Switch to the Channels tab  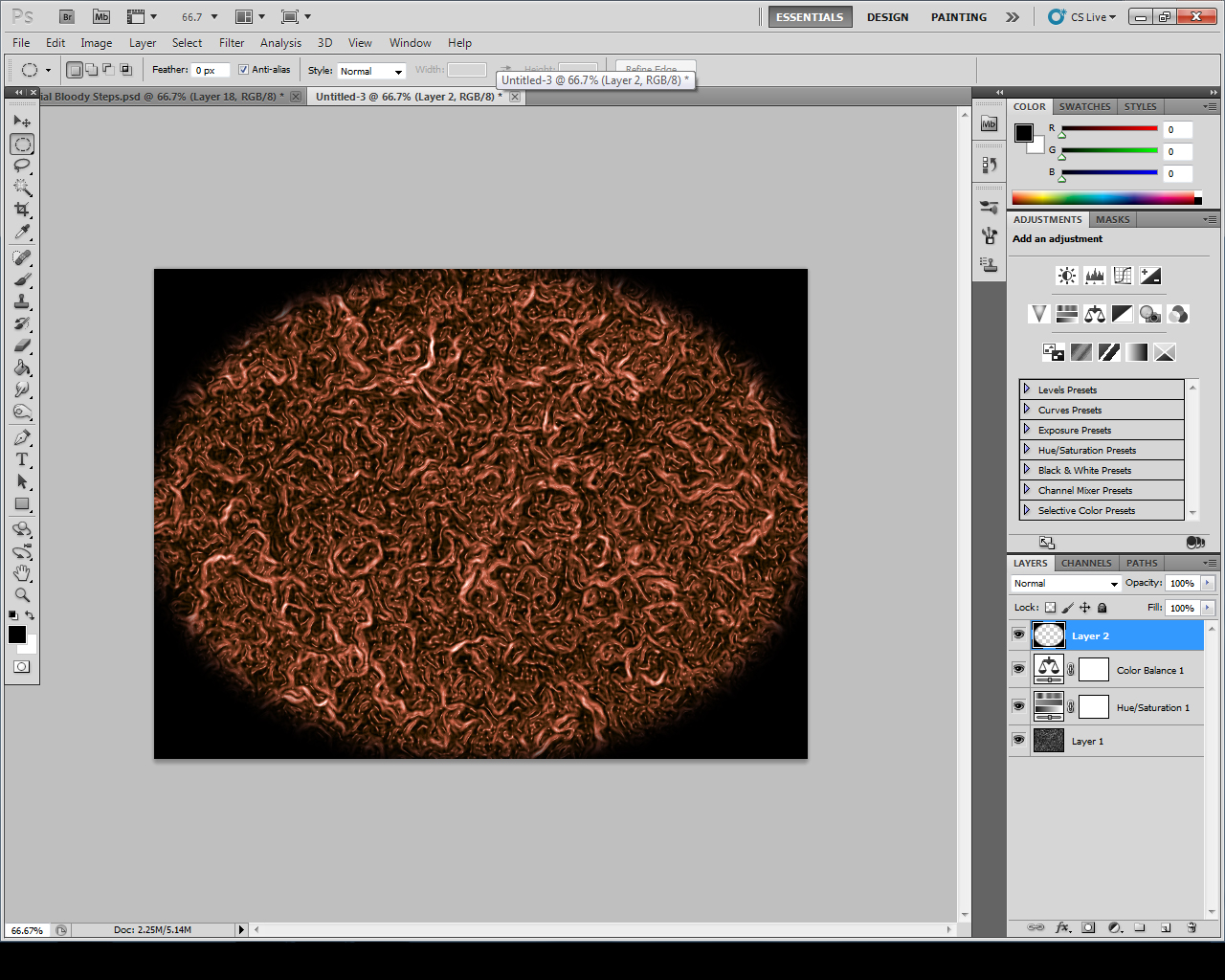tap(1086, 564)
